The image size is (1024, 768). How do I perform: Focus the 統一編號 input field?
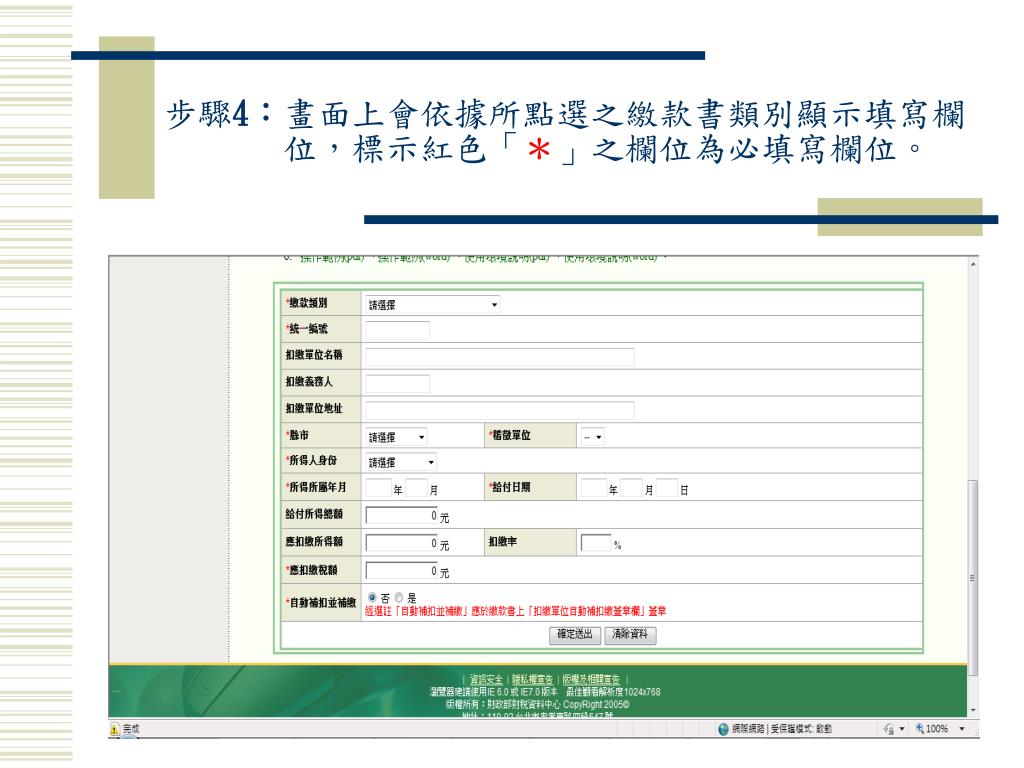pos(397,330)
